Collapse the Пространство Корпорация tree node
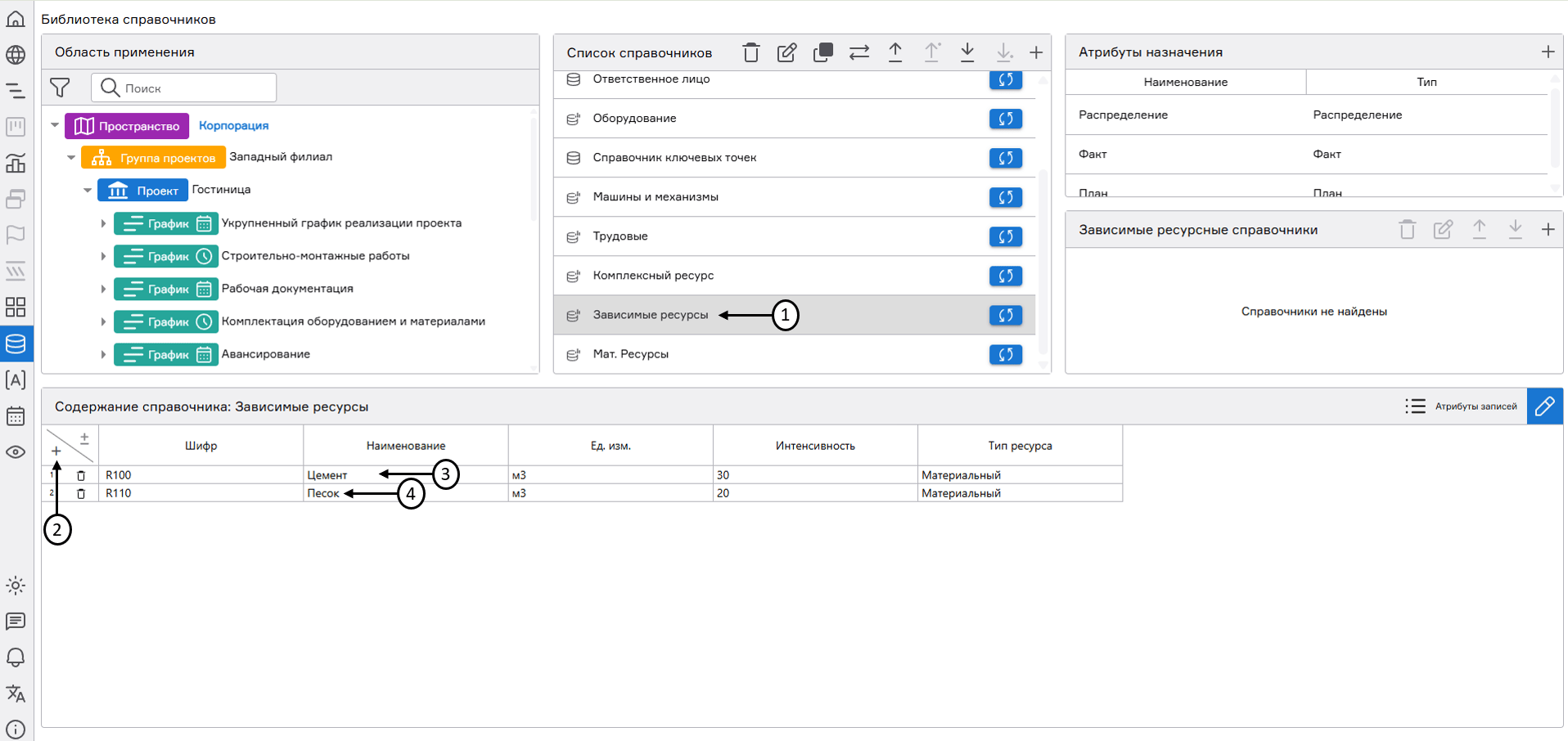The image size is (1568, 741). coord(55,126)
